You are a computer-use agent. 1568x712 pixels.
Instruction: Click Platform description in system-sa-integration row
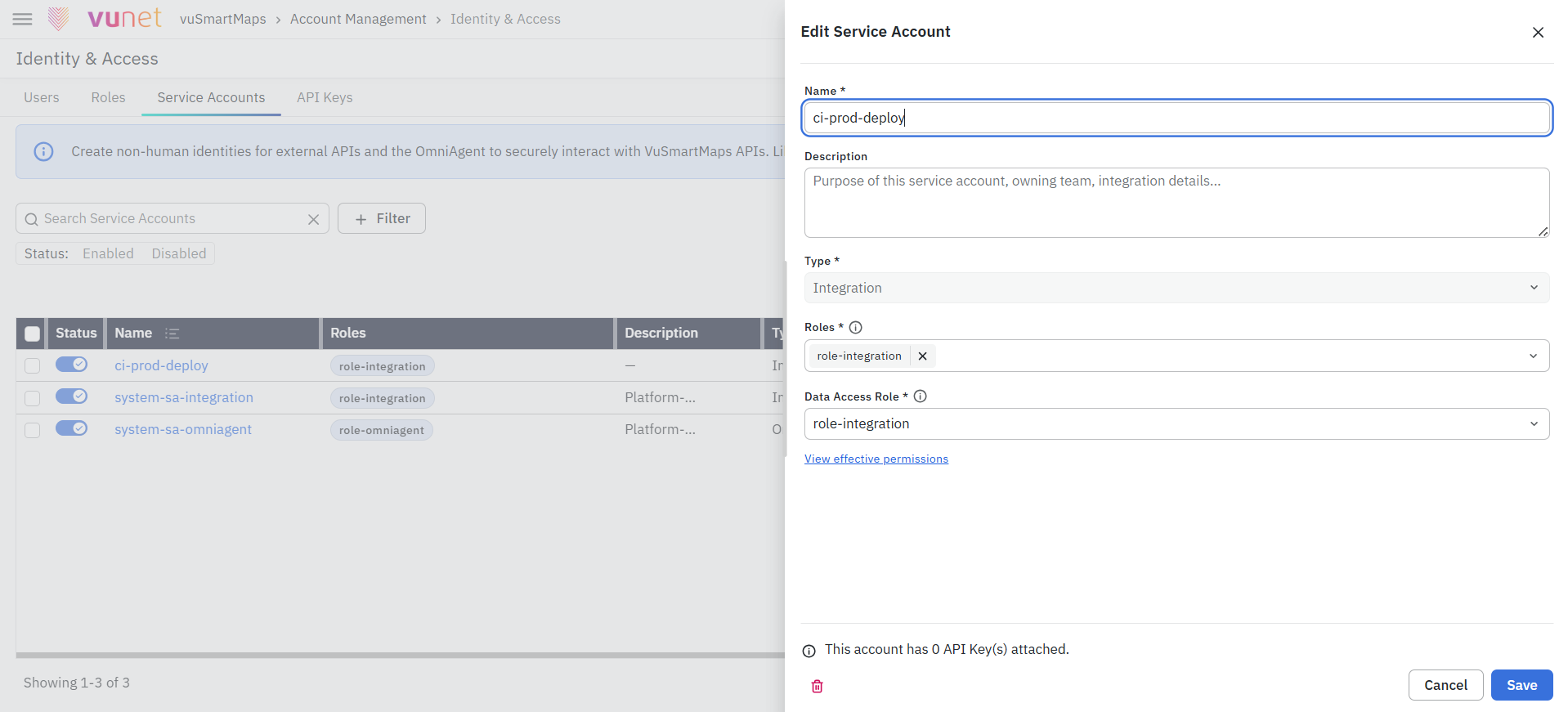[661, 397]
